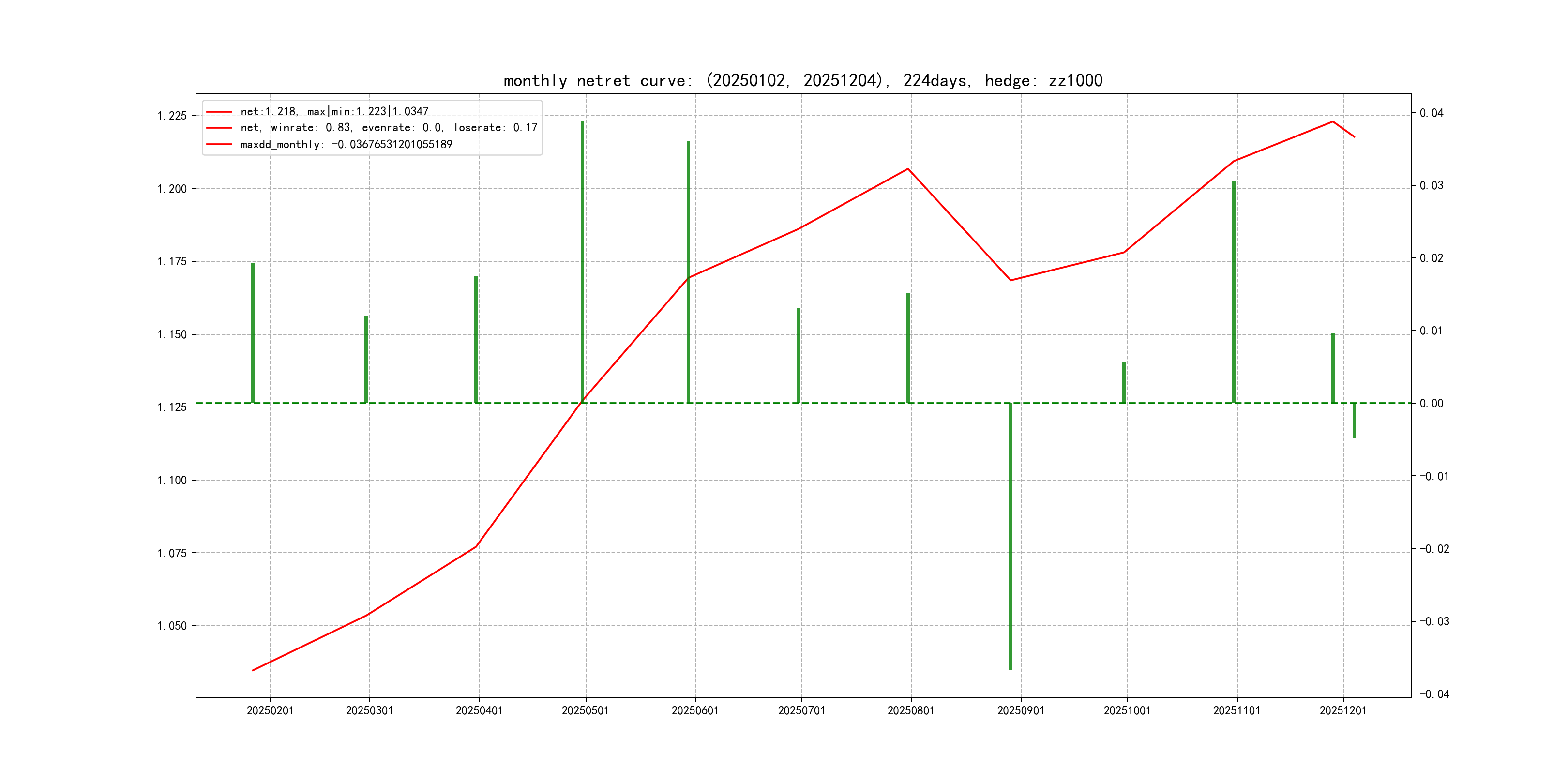
Task: Click the 0.00 right axis label
Action: 1431,403
